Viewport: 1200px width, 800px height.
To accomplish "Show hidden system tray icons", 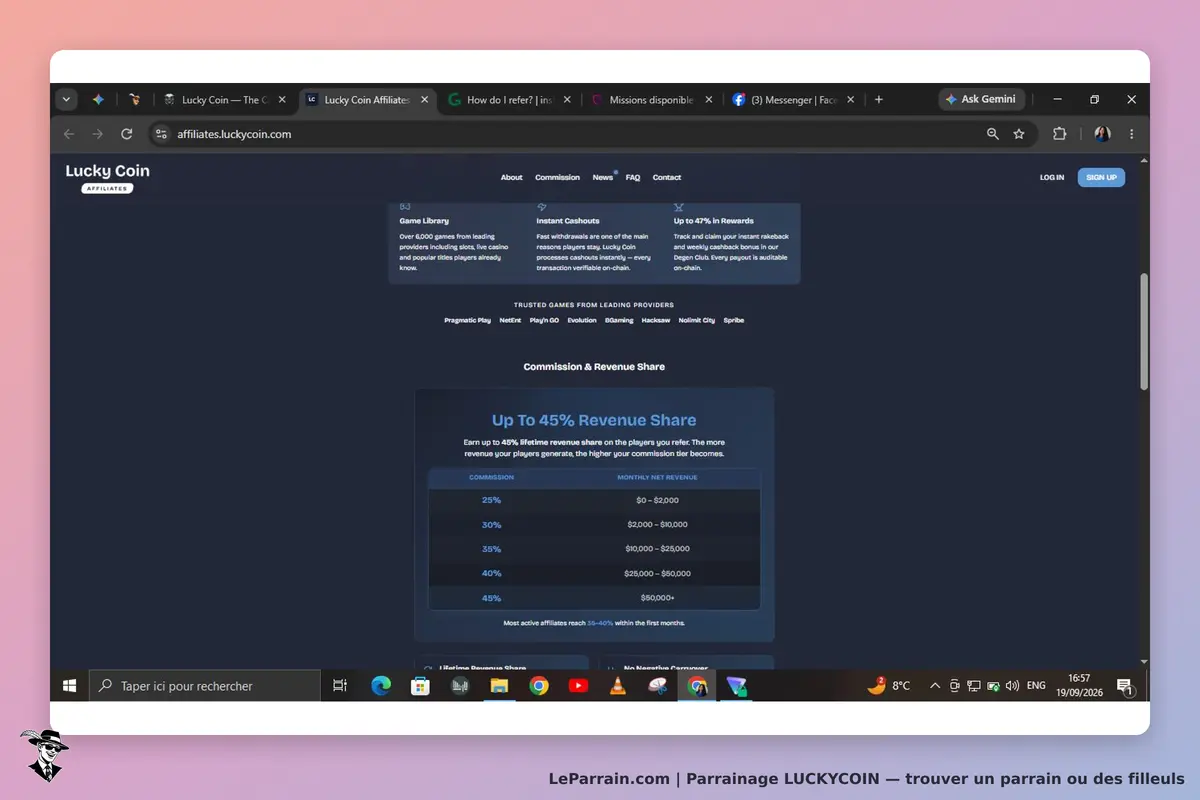I will (x=935, y=686).
